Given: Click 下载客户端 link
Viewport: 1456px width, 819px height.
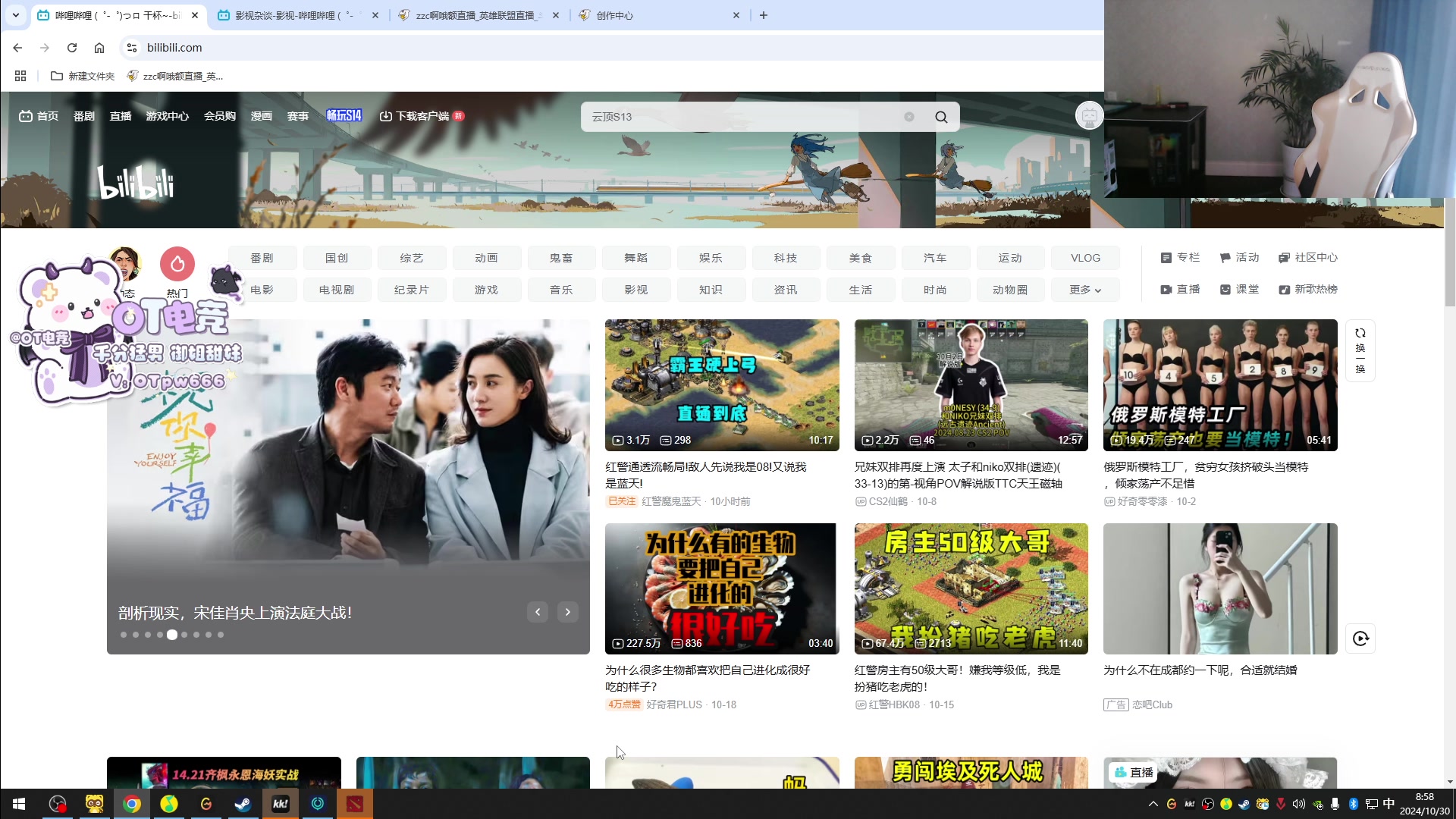Looking at the screenshot, I should pyautogui.click(x=422, y=116).
